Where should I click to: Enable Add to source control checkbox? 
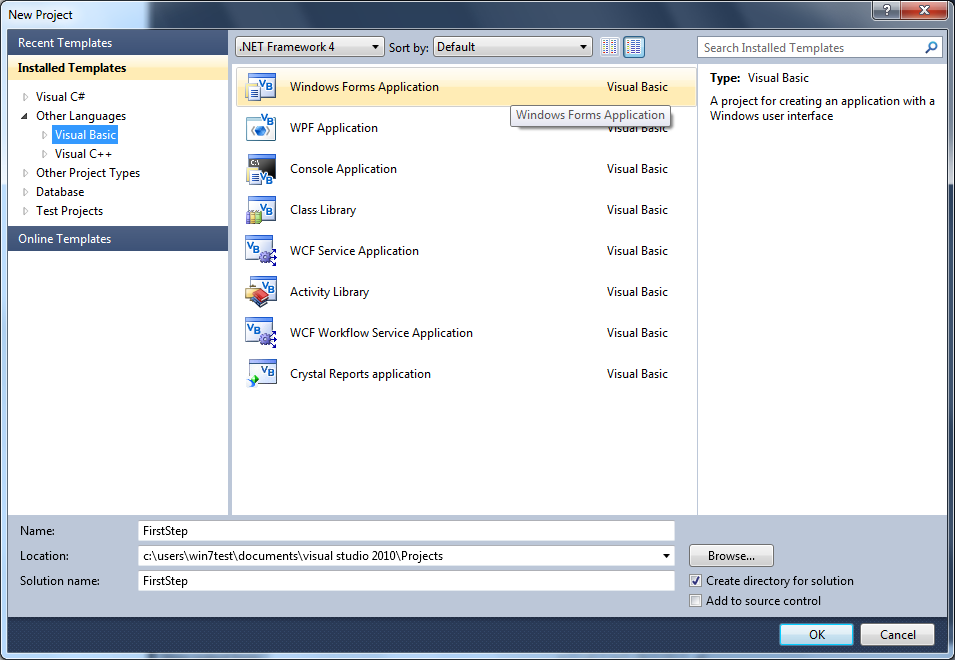pyautogui.click(x=696, y=601)
